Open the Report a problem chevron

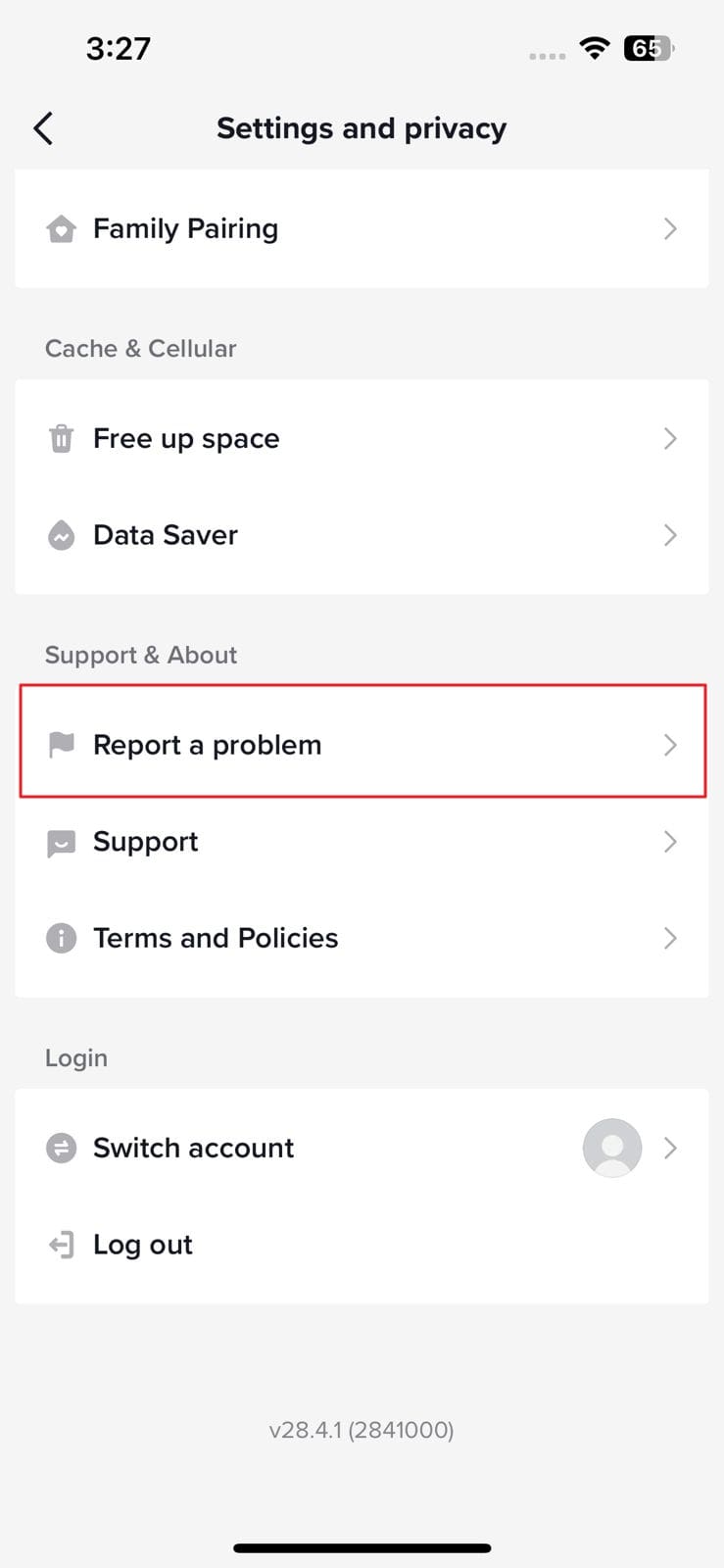pyautogui.click(x=670, y=745)
